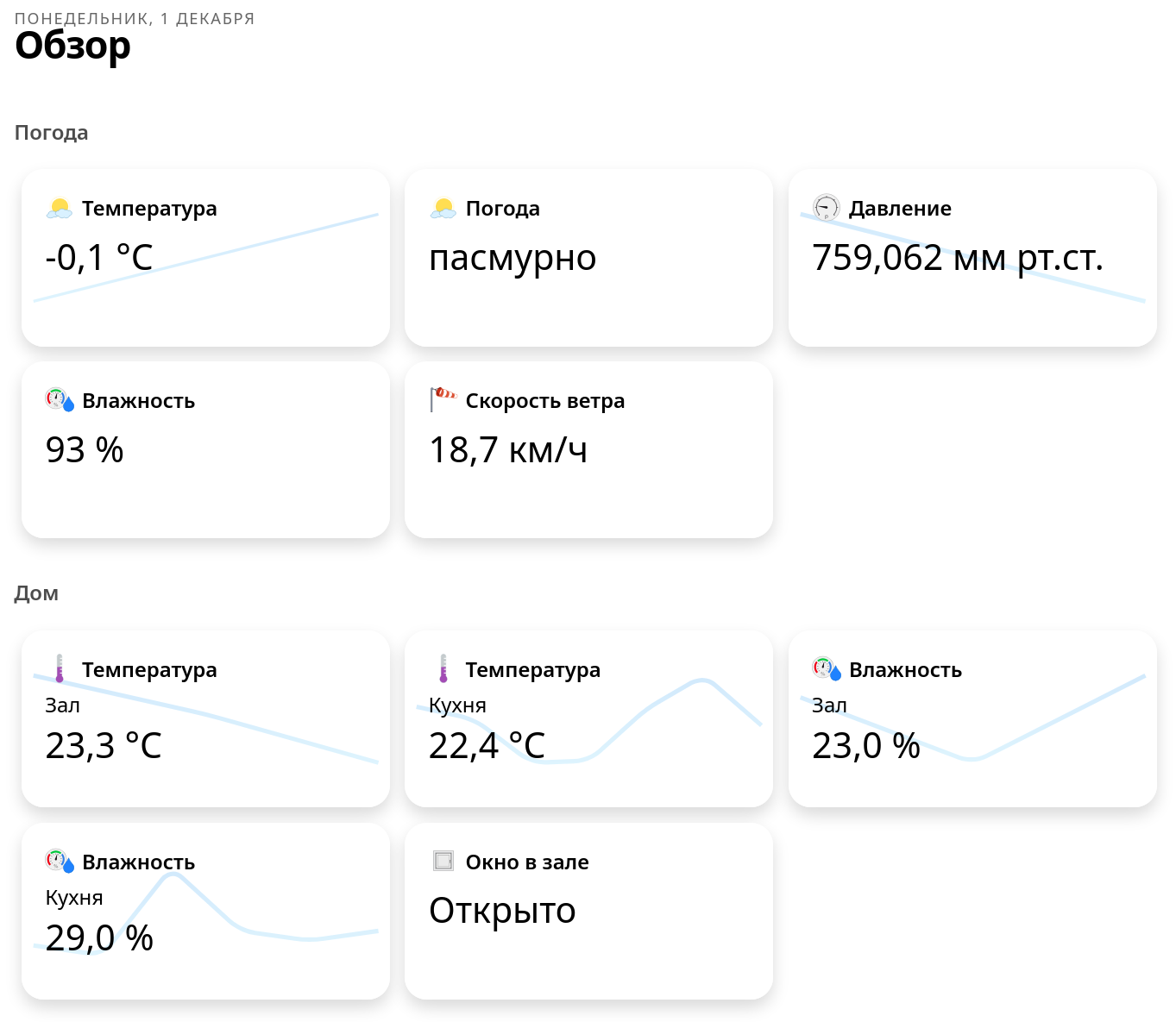This screenshot has height=1022, width=1176.
Task: Click the weather temperature sun-cloud icon
Action: click(60, 209)
